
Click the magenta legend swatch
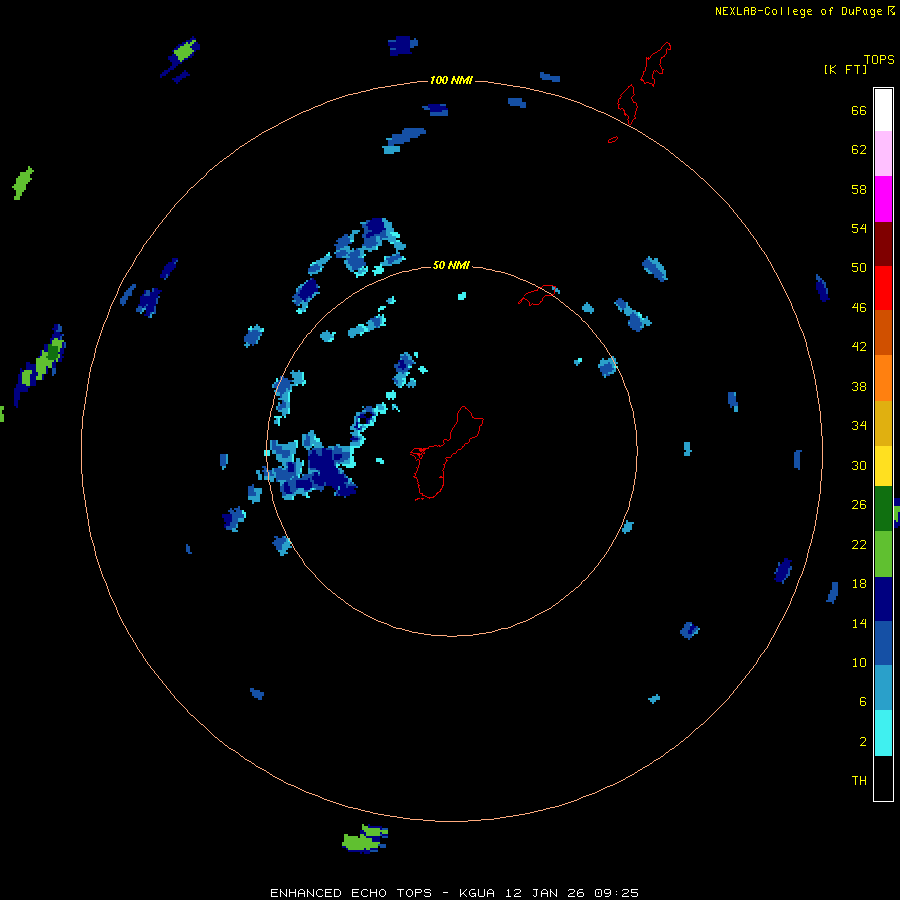pos(883,199)
